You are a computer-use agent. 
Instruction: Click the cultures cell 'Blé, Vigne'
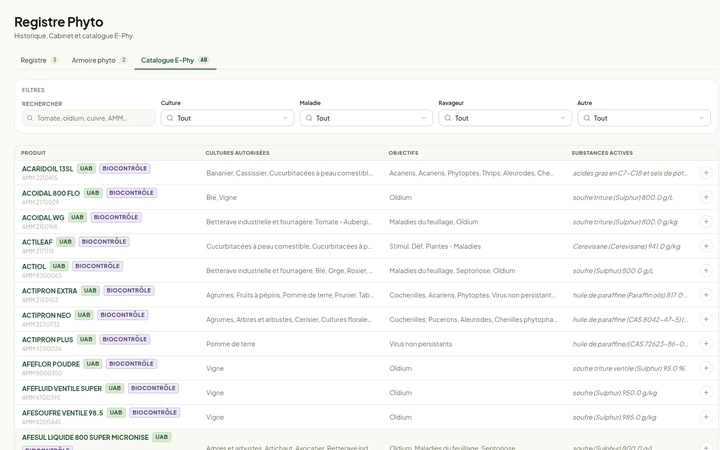[221, 197]
